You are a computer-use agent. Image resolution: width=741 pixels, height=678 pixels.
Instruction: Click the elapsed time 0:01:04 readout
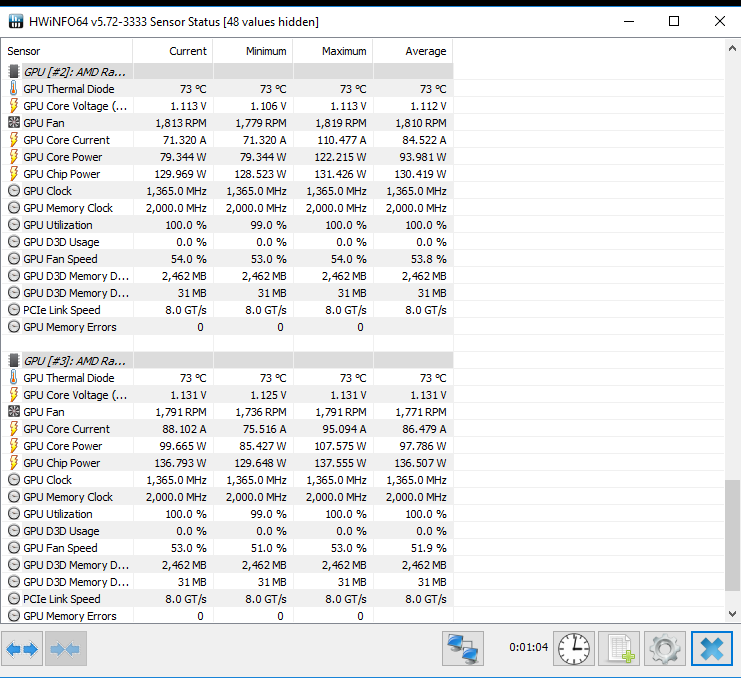pyautogui.click(x=529, y=647)
